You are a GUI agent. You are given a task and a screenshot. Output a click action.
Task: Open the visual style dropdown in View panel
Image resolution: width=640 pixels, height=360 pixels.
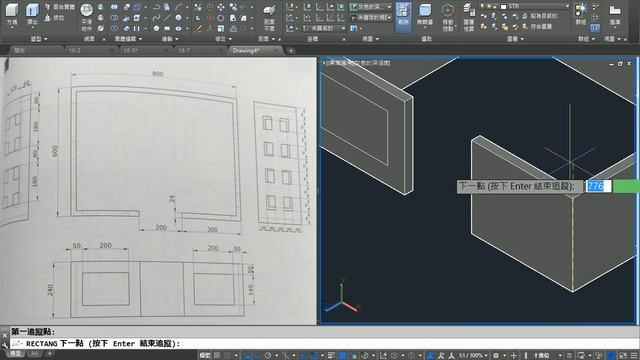pos(371,7)
